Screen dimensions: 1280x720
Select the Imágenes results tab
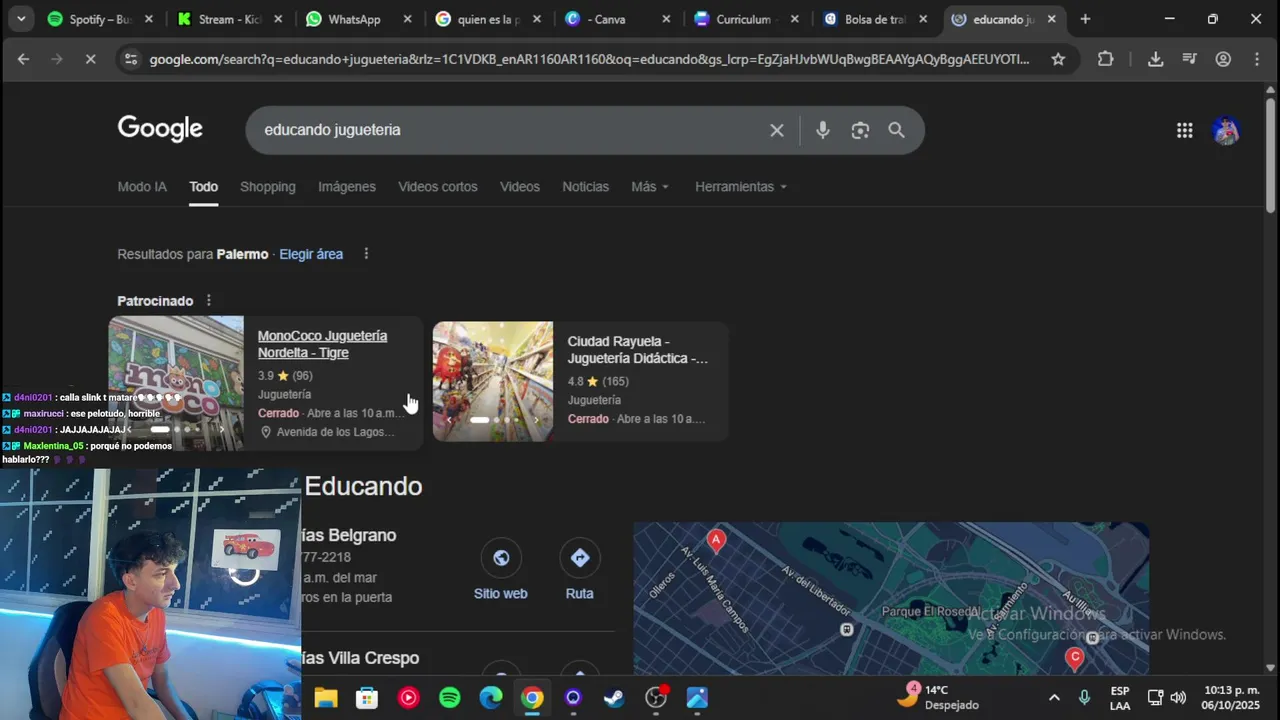[347, 187]
